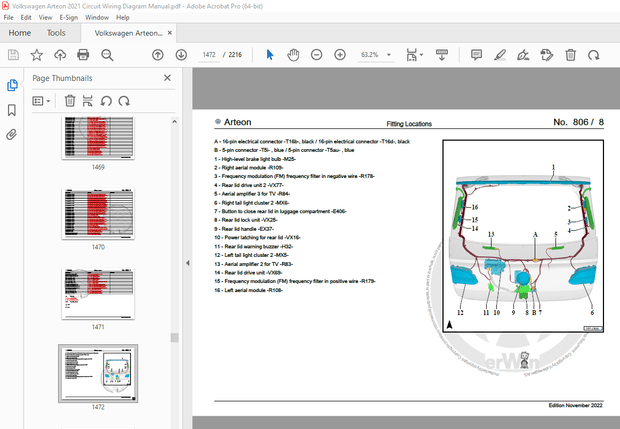
Task: Click the scrolling mode toolbar icon
Action: click(442, 55)
